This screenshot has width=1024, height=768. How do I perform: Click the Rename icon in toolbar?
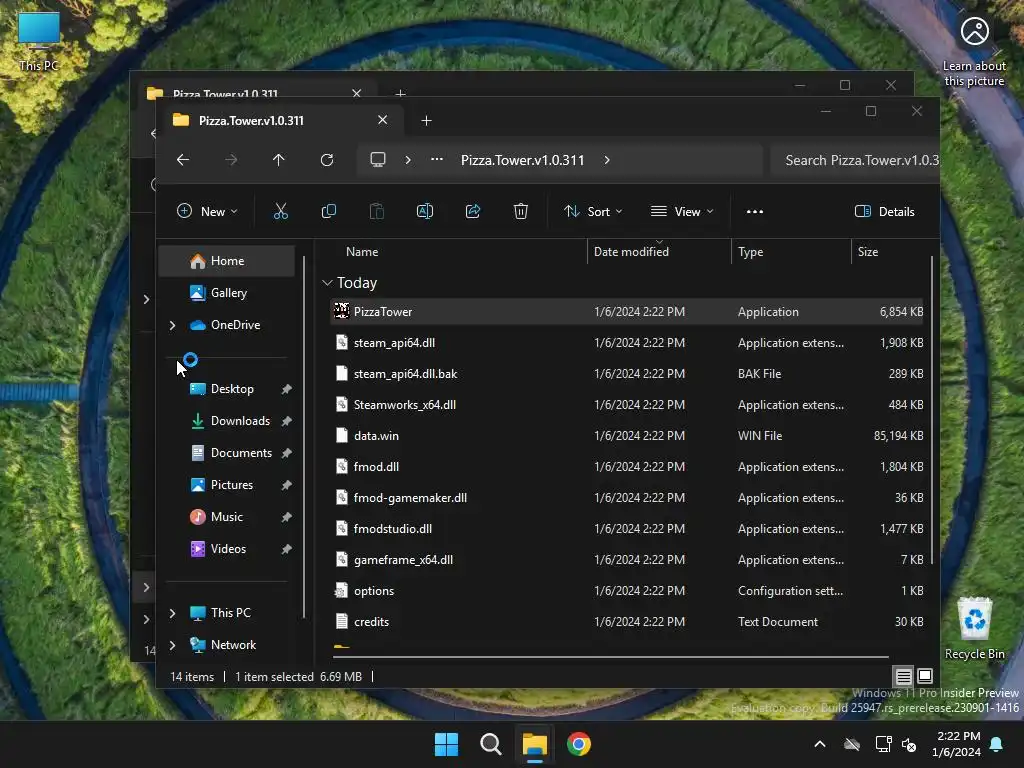424,212
